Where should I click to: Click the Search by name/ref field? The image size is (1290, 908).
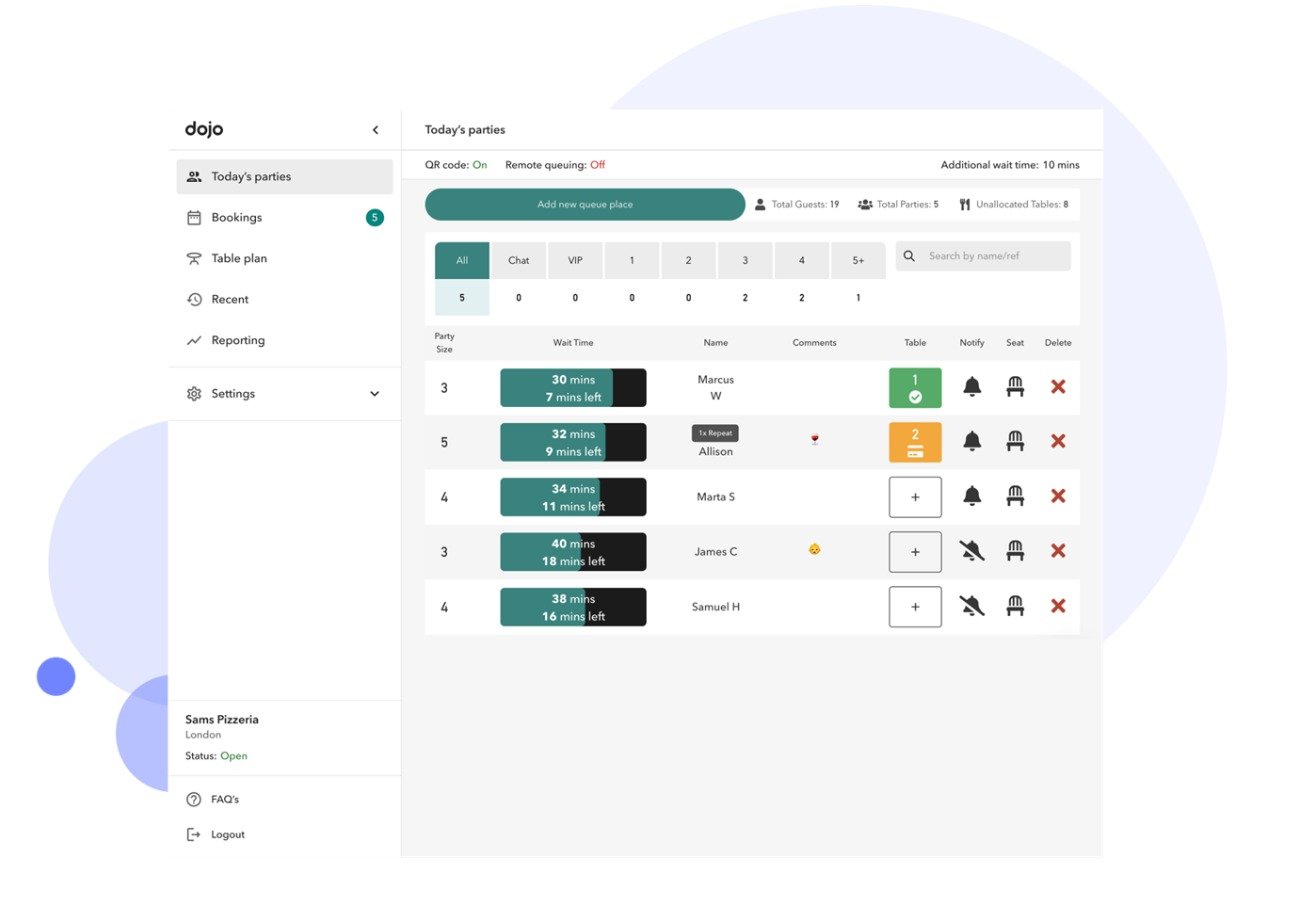pos(992,256)
